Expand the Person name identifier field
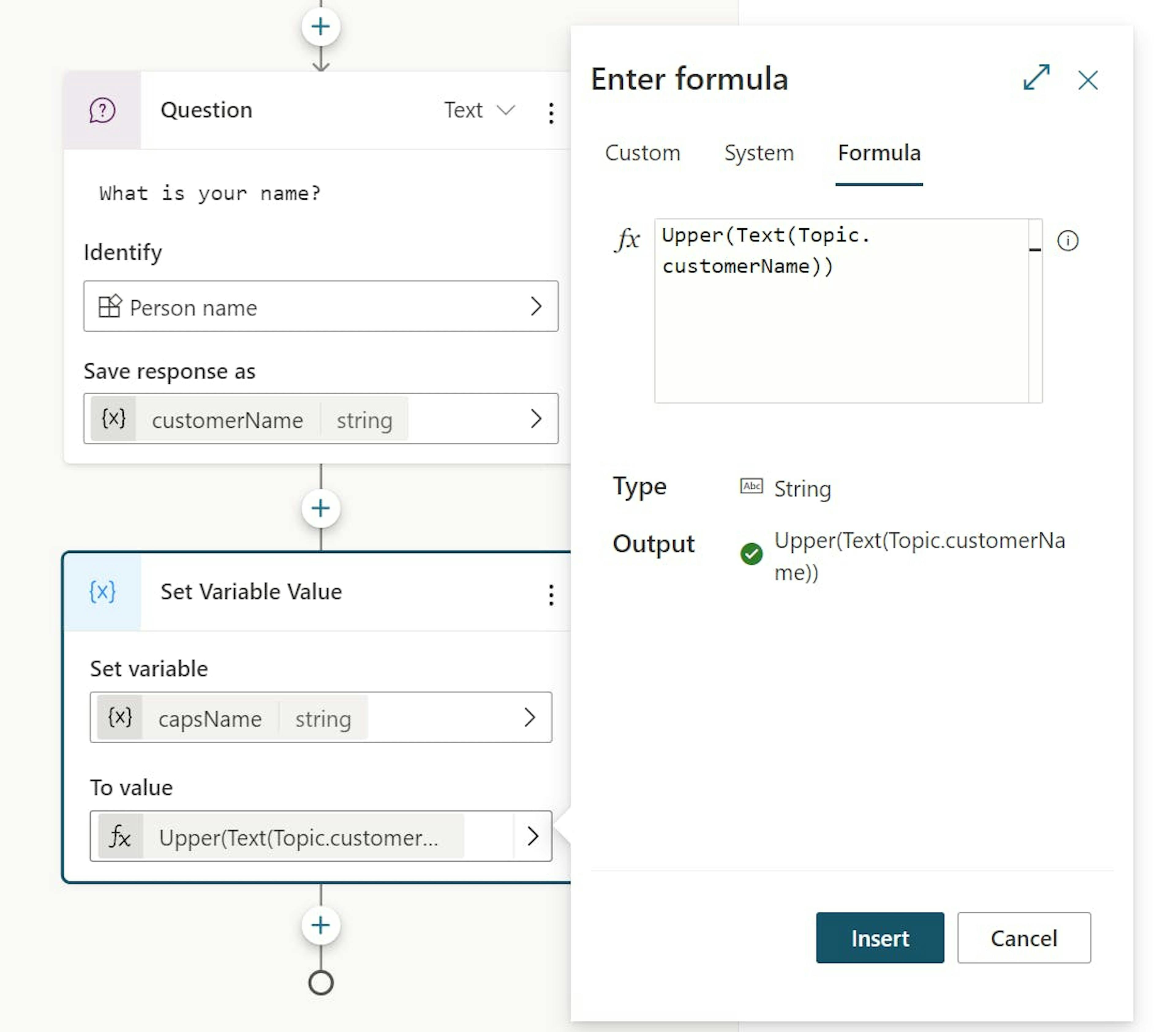The height and width of the screenshot is (1032, 1176). 536,307
